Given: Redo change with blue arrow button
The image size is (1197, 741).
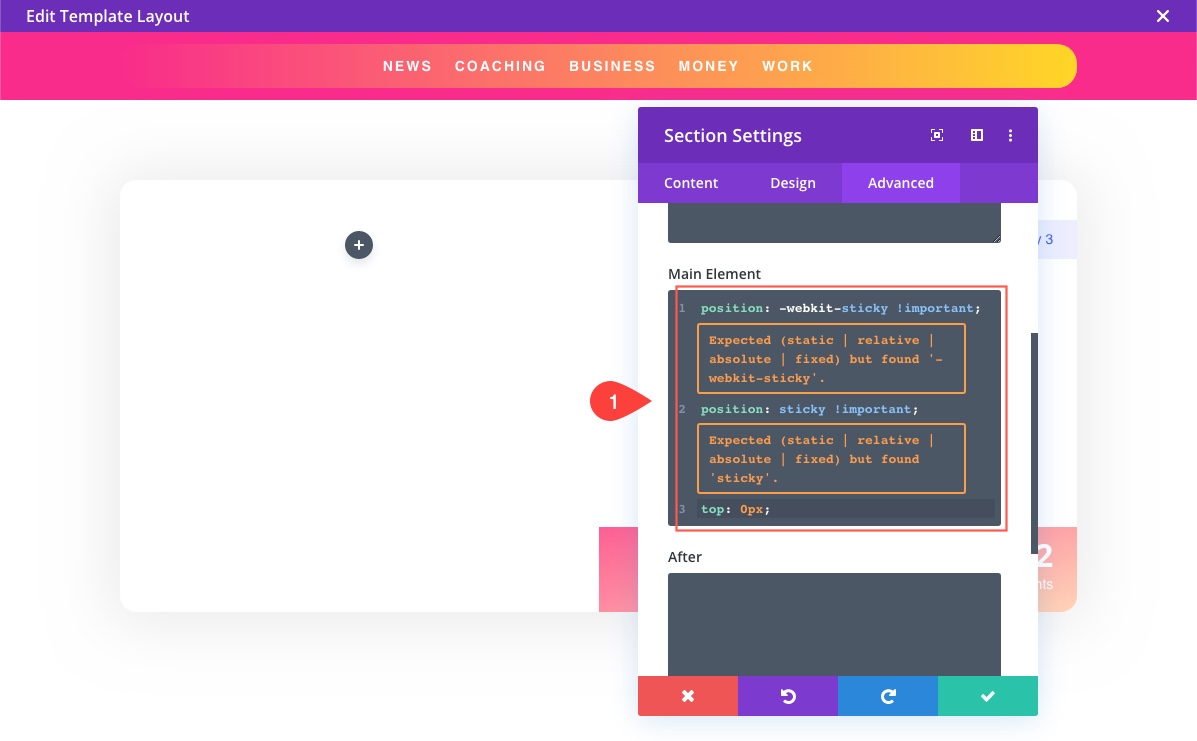Looking at the screenshot, I should tap(888, 696).
